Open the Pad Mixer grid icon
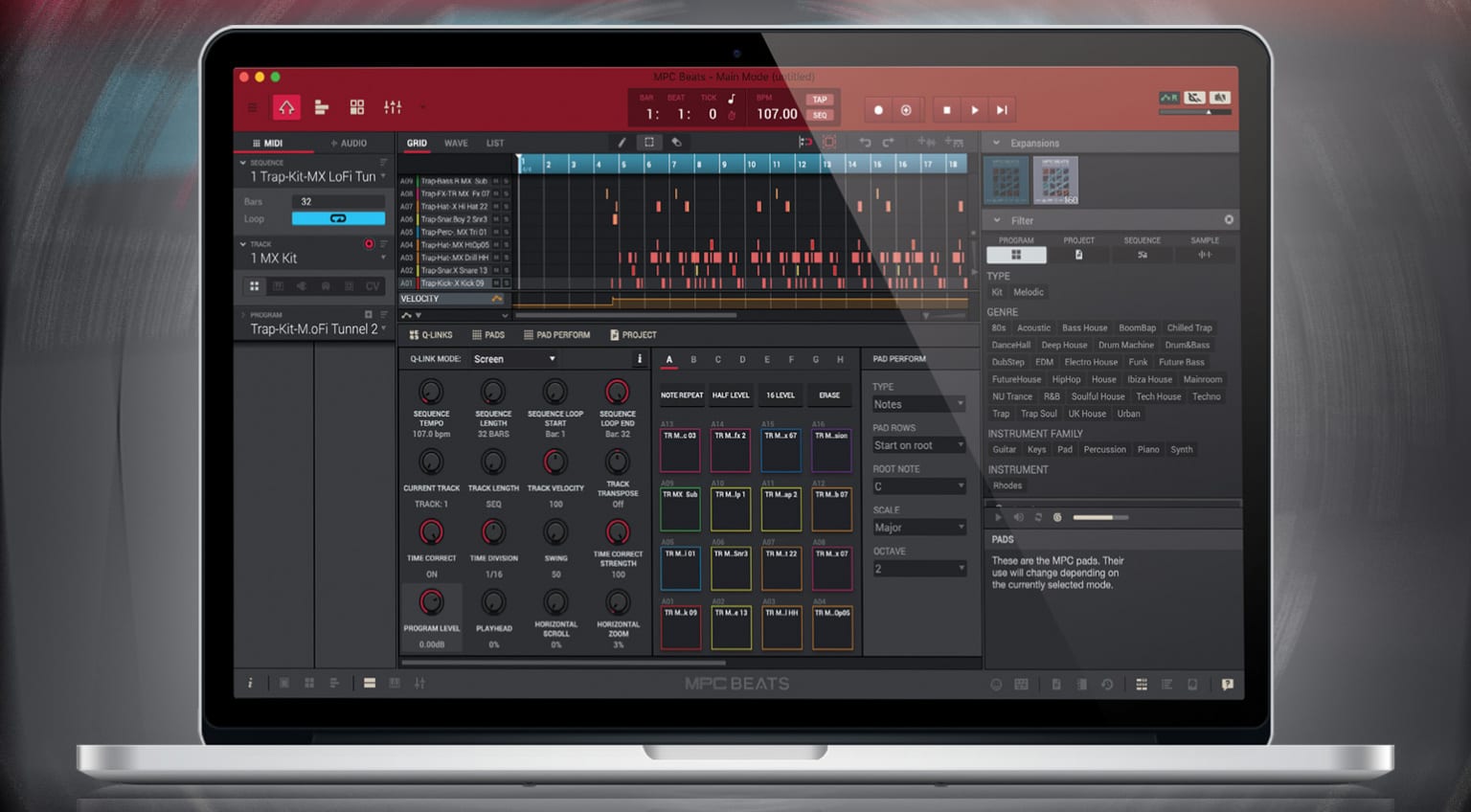The width and height of the screenshot is (1471, 812). click(x=356, y=107)
